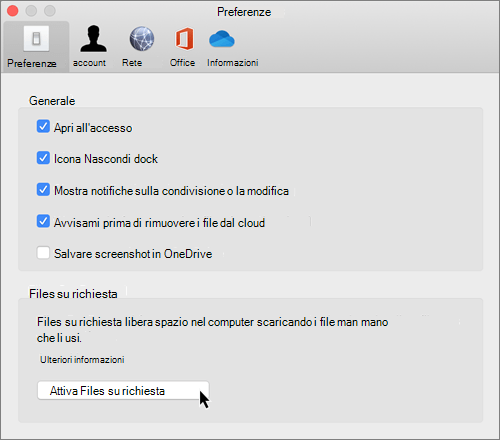Close the Preferenze window with red button

(x=13, y=11)
